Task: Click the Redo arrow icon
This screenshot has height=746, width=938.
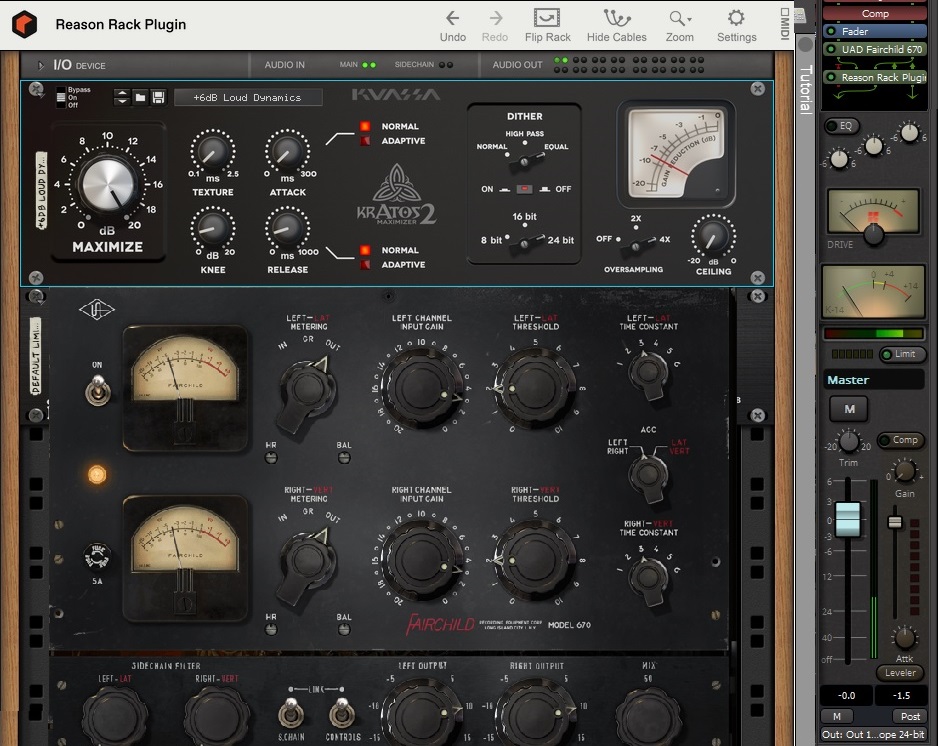Action: click(495, 18)
